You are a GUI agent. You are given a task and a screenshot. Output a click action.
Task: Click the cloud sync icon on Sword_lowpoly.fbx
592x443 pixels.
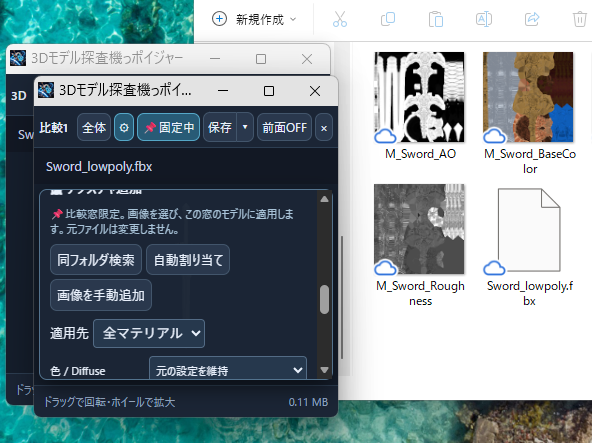coord(494,268)
